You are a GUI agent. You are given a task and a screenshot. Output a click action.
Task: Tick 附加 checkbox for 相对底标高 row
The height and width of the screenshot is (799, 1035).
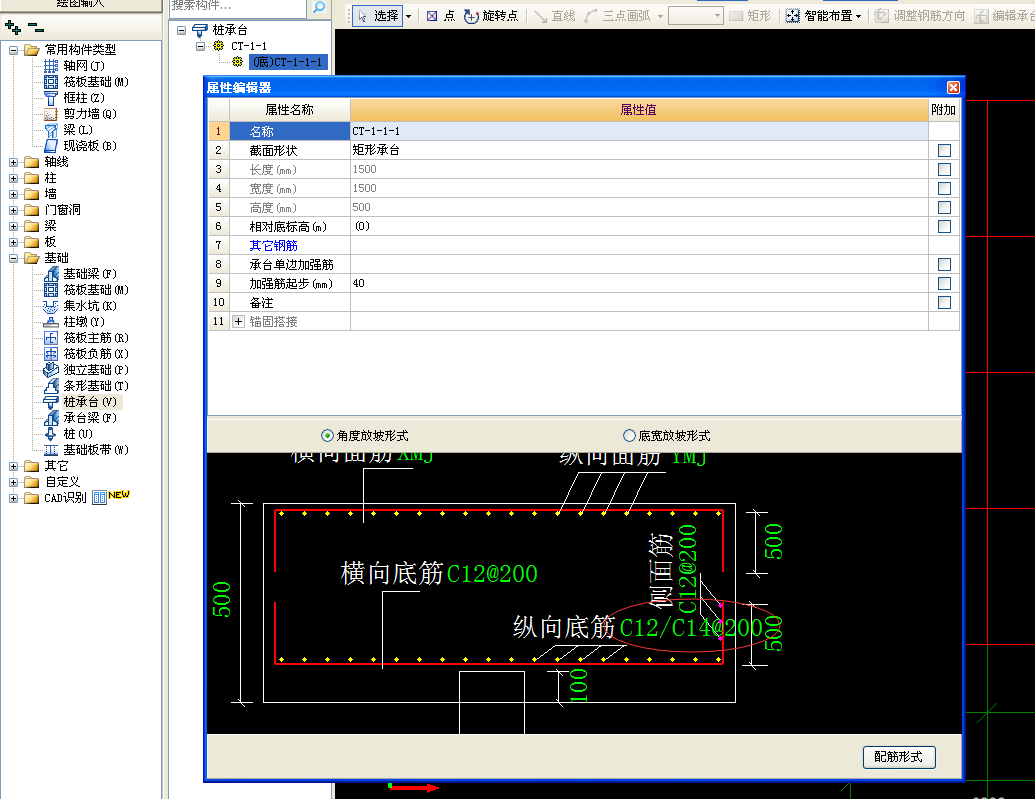click(x=944, y=226)
